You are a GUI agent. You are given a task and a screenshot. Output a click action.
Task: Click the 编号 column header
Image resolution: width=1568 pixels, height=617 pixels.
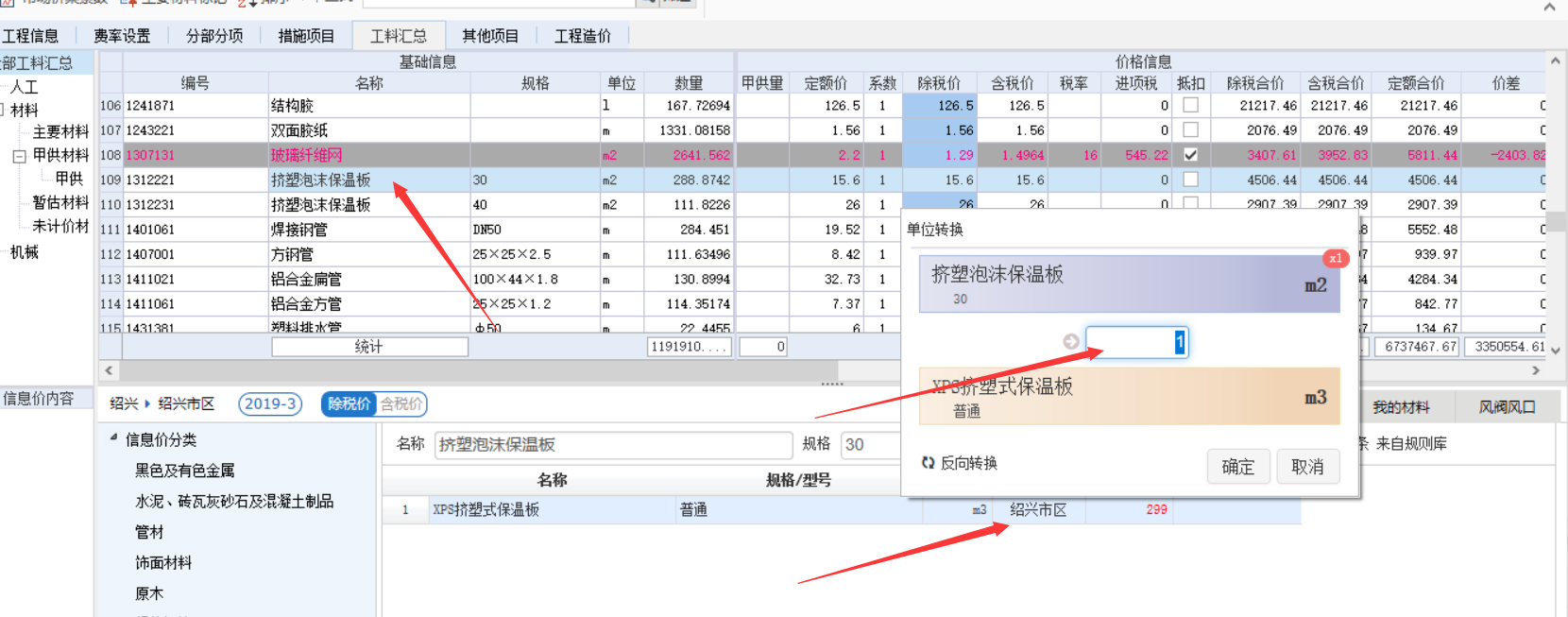(196, 83)
